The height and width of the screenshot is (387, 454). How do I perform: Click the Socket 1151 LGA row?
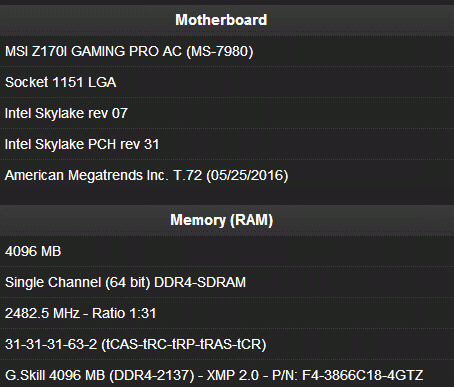point(227,82)
